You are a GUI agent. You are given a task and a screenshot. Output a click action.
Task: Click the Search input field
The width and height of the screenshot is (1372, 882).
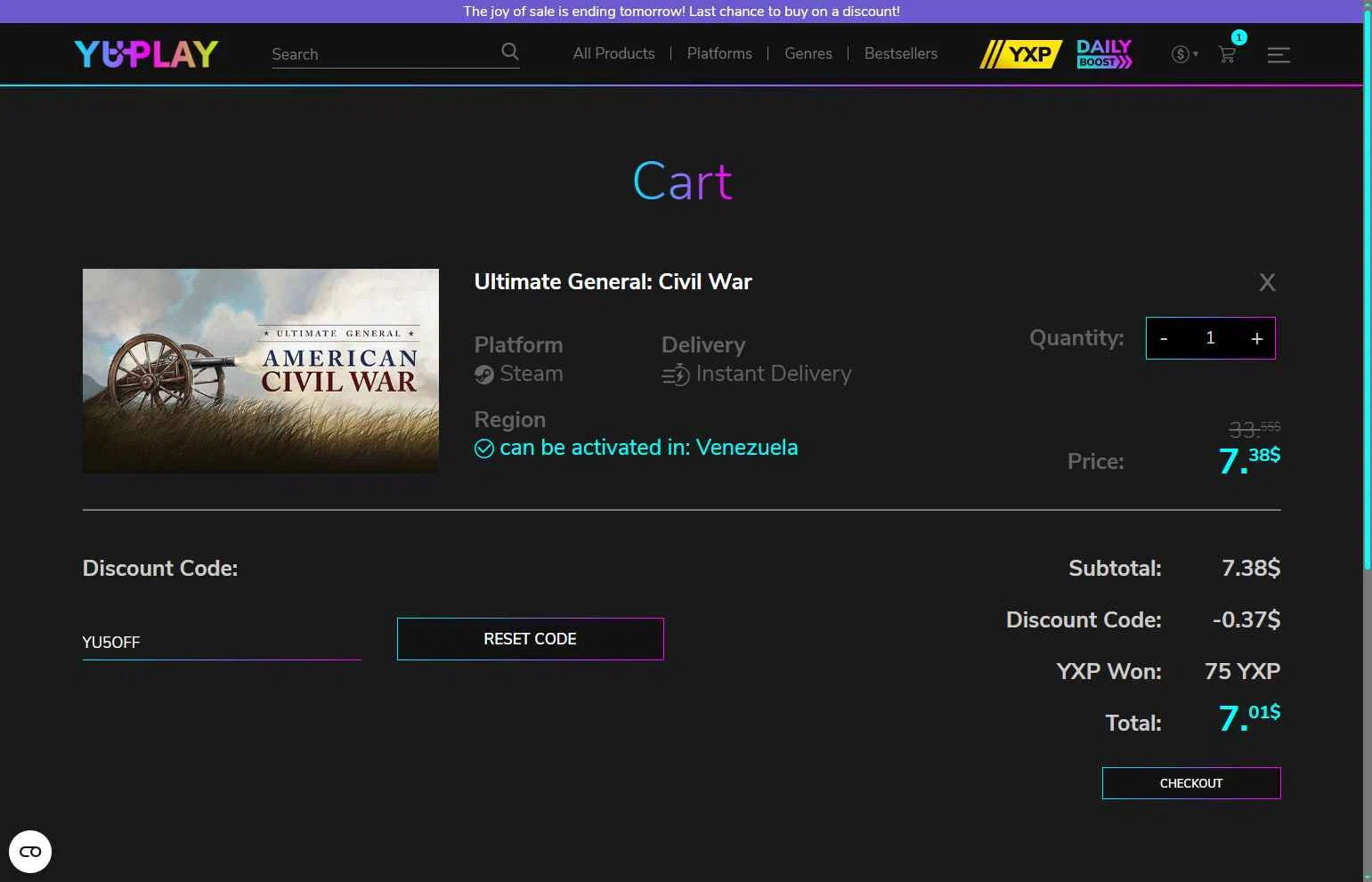point(383,54)
